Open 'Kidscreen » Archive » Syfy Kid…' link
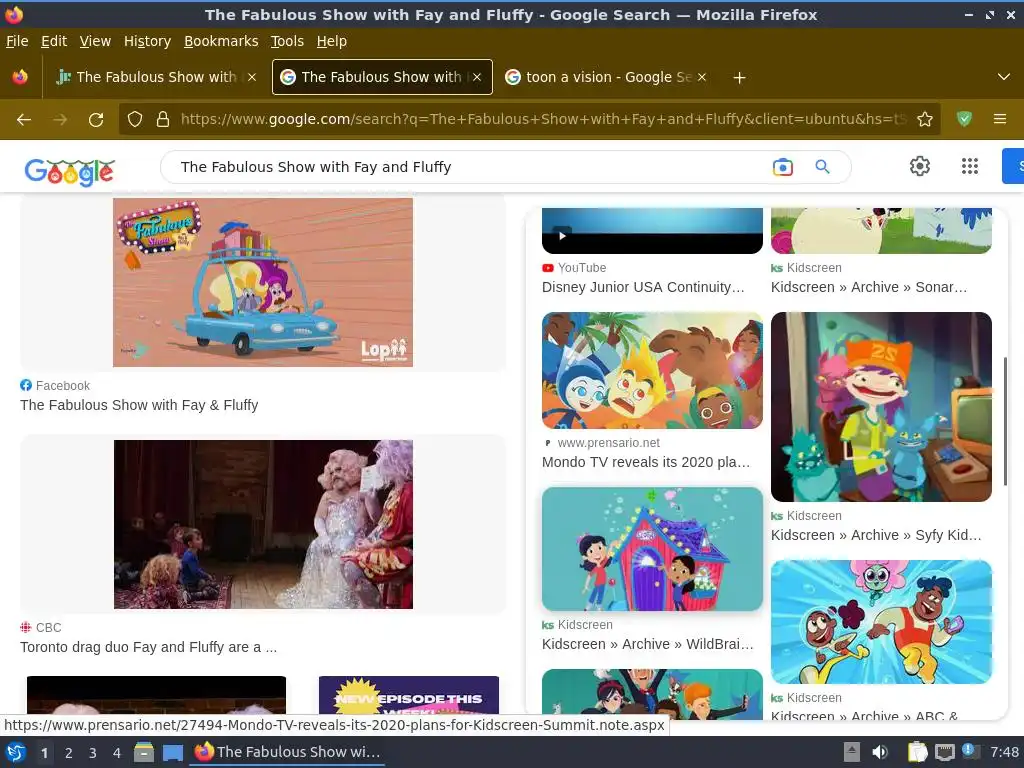Image resolution: width=1024 pixels, height=768 pixels. tap(876, 536)
